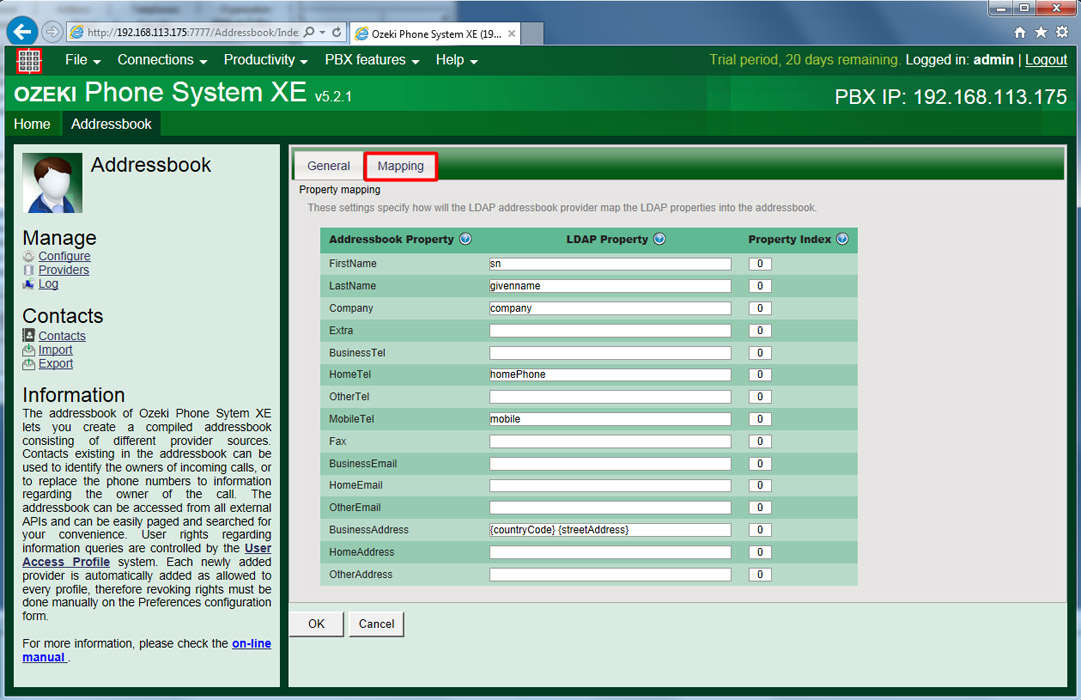This screenshot has width=1081, height=700.
Task: Open the Help menu
Action: 456,60
